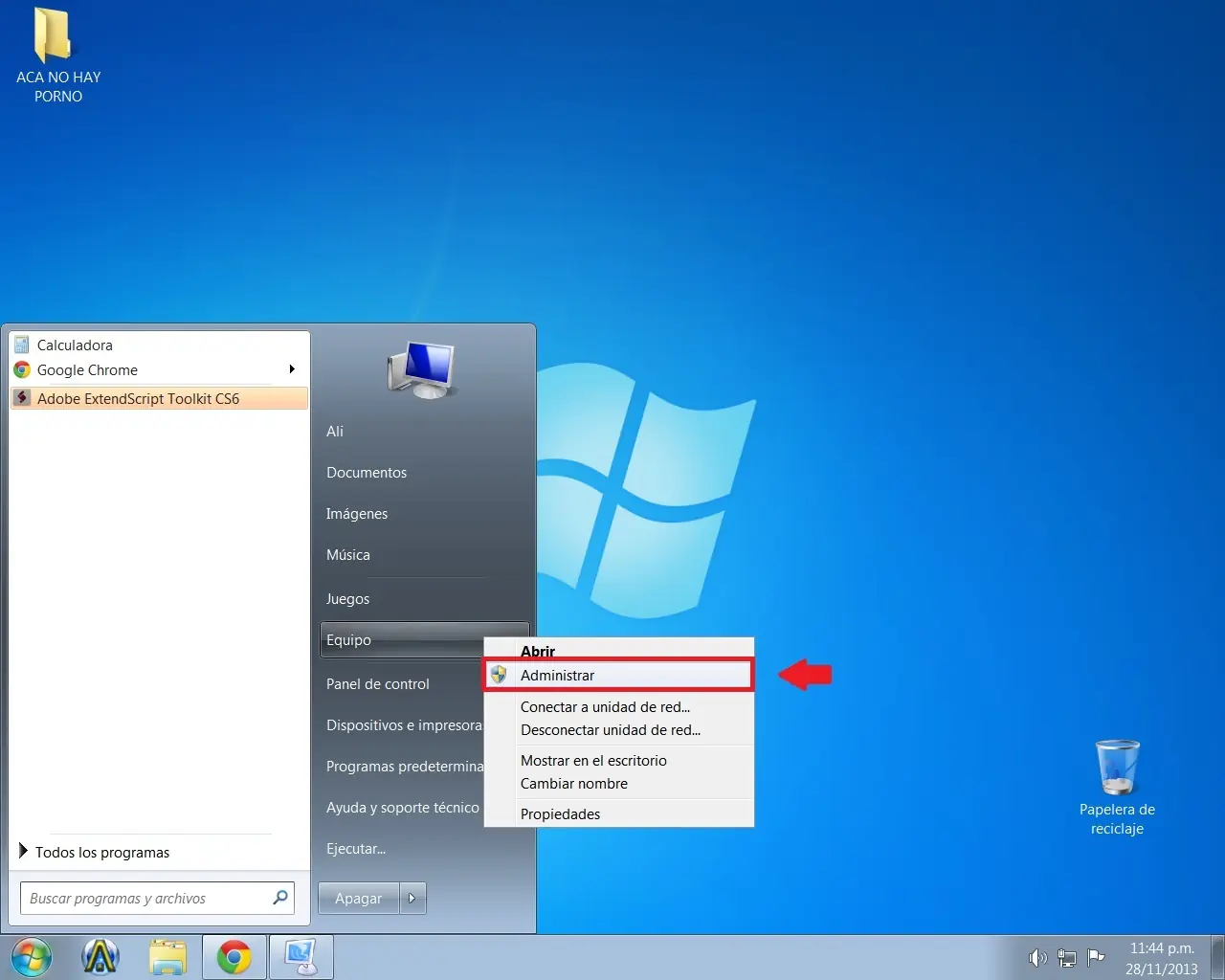1225x980 pixels.
Task: Select Conectar a unidad de red
Action: click(605, 706)
